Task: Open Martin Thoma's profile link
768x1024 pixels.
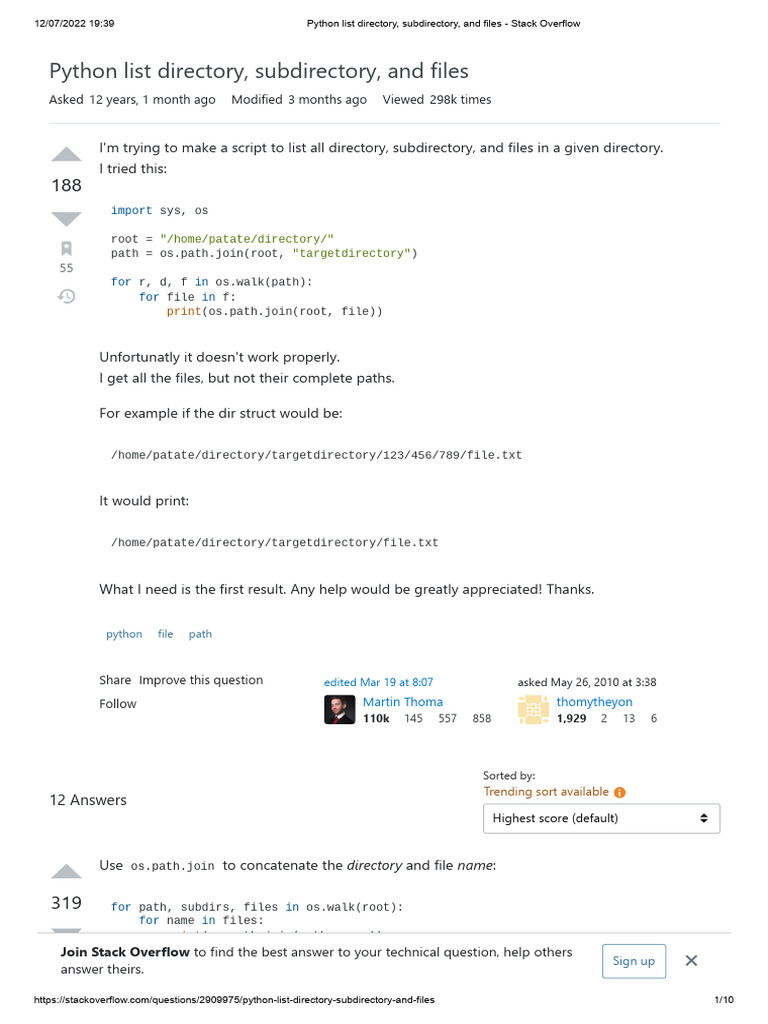Action: (x=402, y=702)
